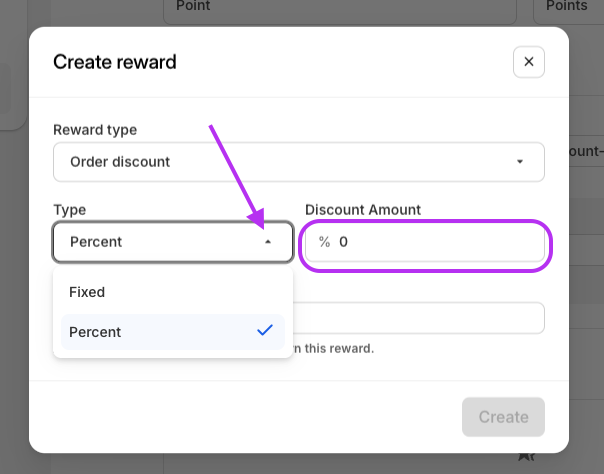Click the purple arrow annotation head
The height and width of the screenshot is (474, 604).
pos(257,220)
